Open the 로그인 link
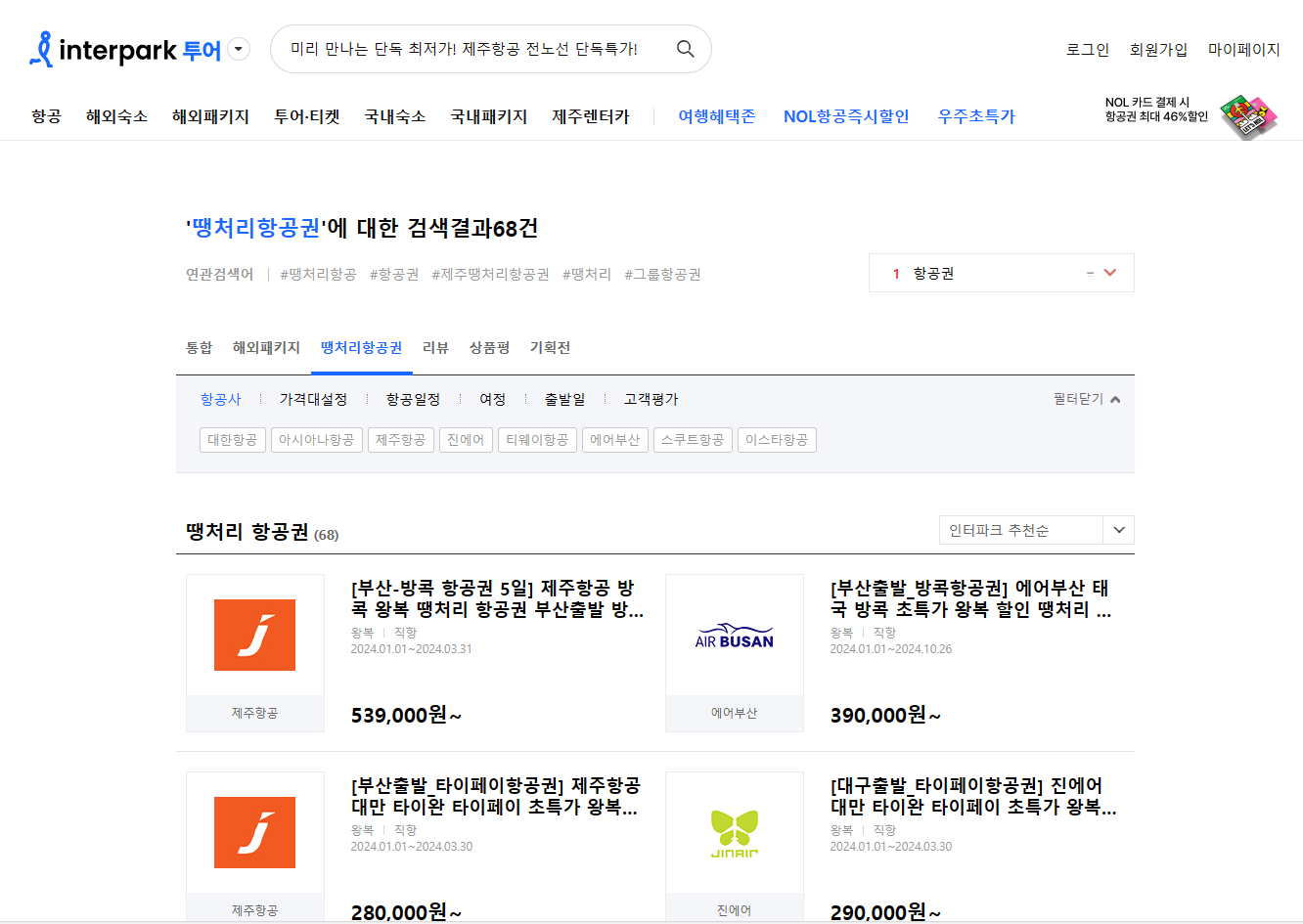The image size is (1303, 924). pos(1088,50)
